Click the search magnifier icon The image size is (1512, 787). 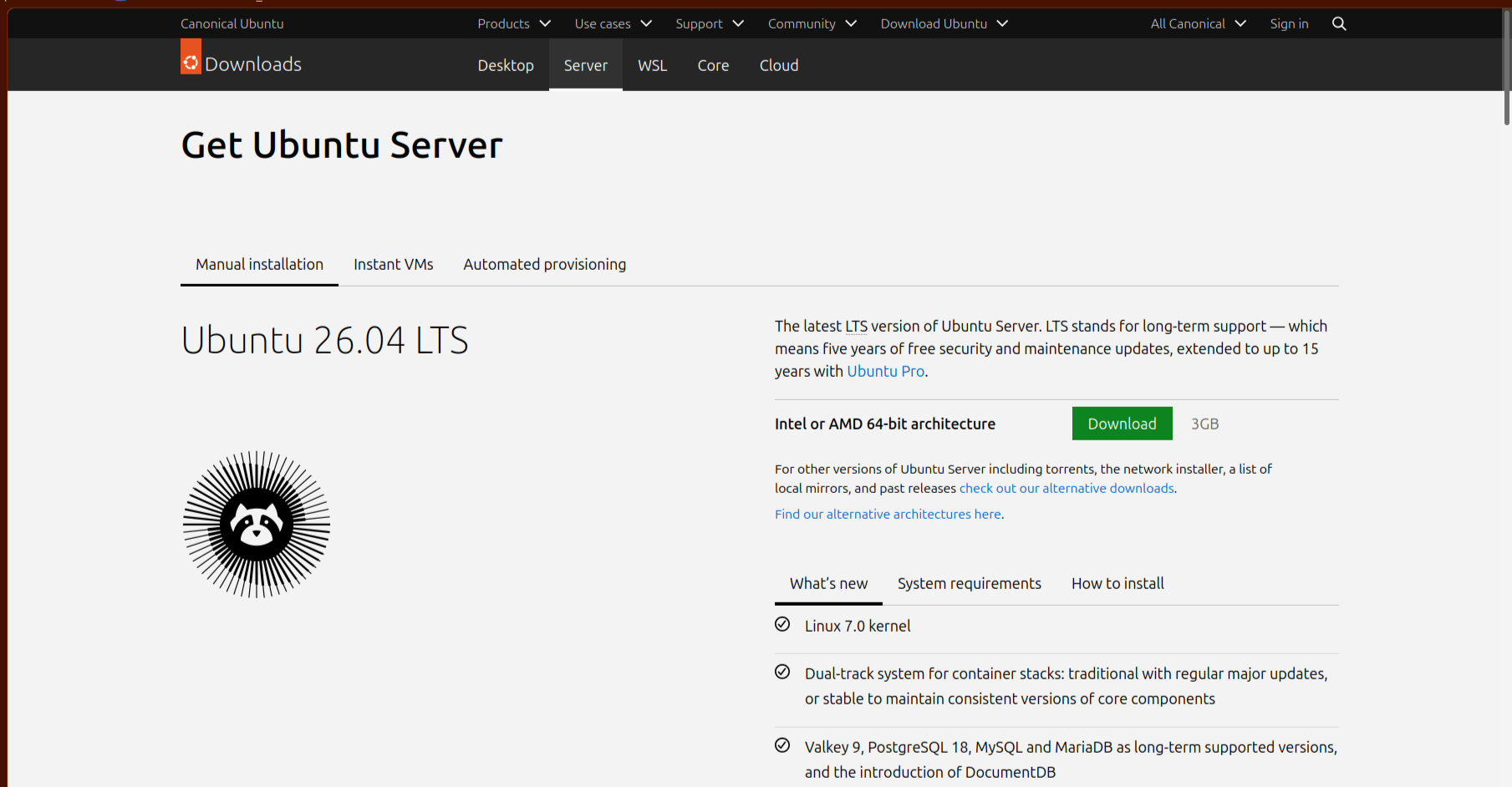tap(1338, 23)
